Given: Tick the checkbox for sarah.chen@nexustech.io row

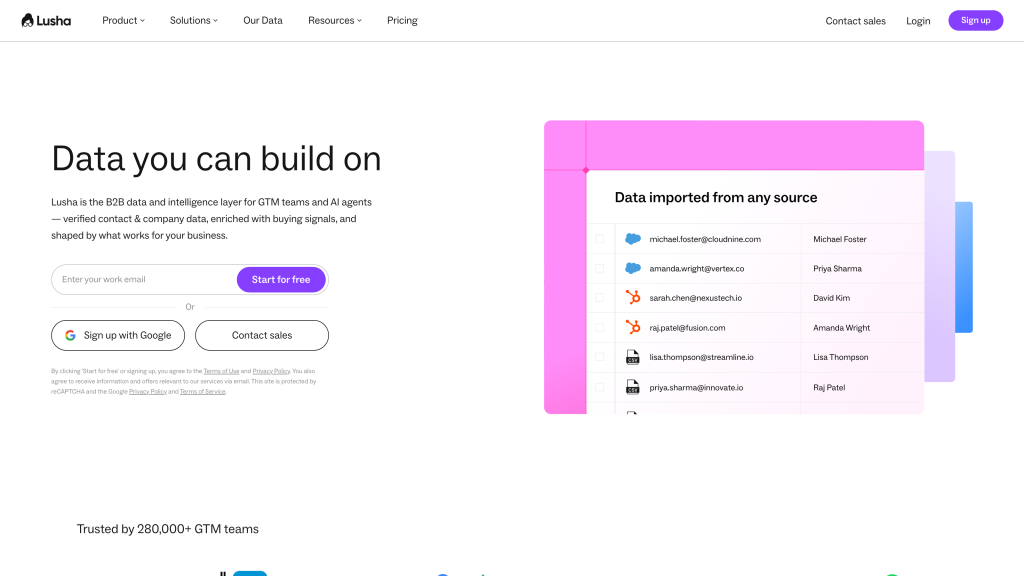Looking at the screenshot, I should tap(600, 298).
